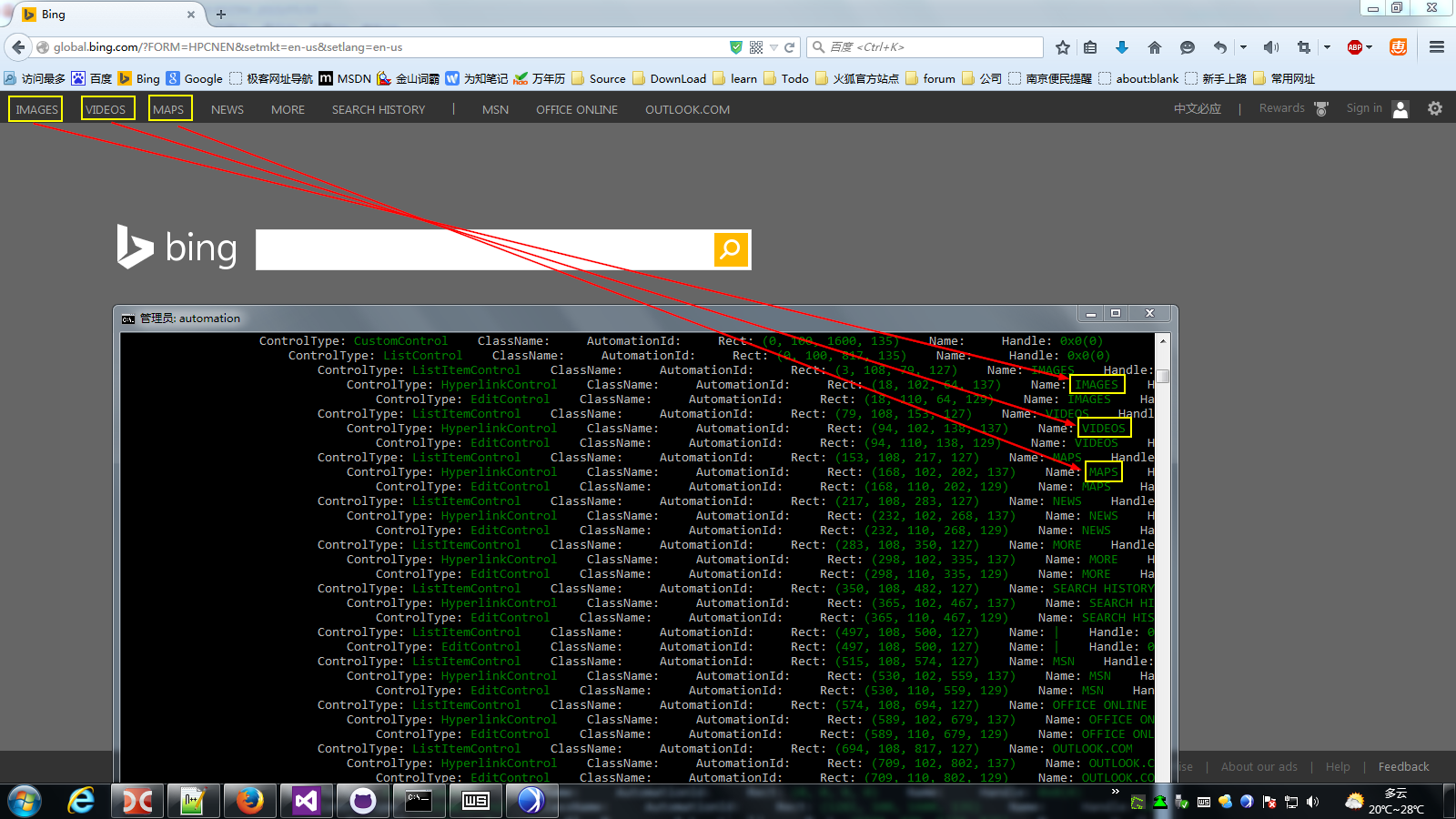
Task: Show the QR code icon in address bar
Action: pos(756,47)
